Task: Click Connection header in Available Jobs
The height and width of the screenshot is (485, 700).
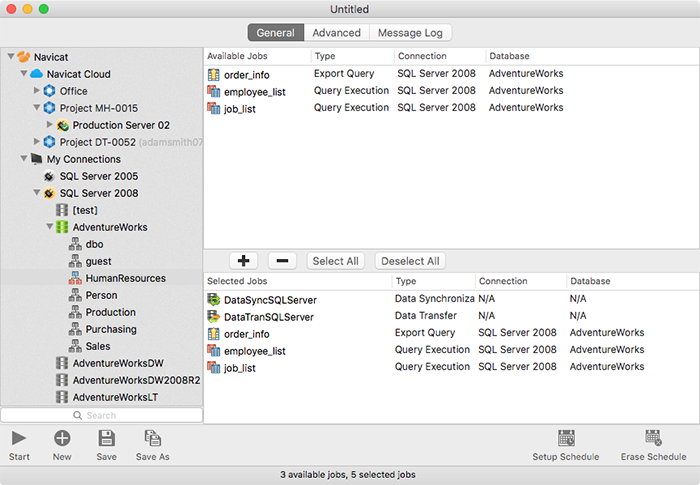Action: pyautogui.click(x=440, y=56)
